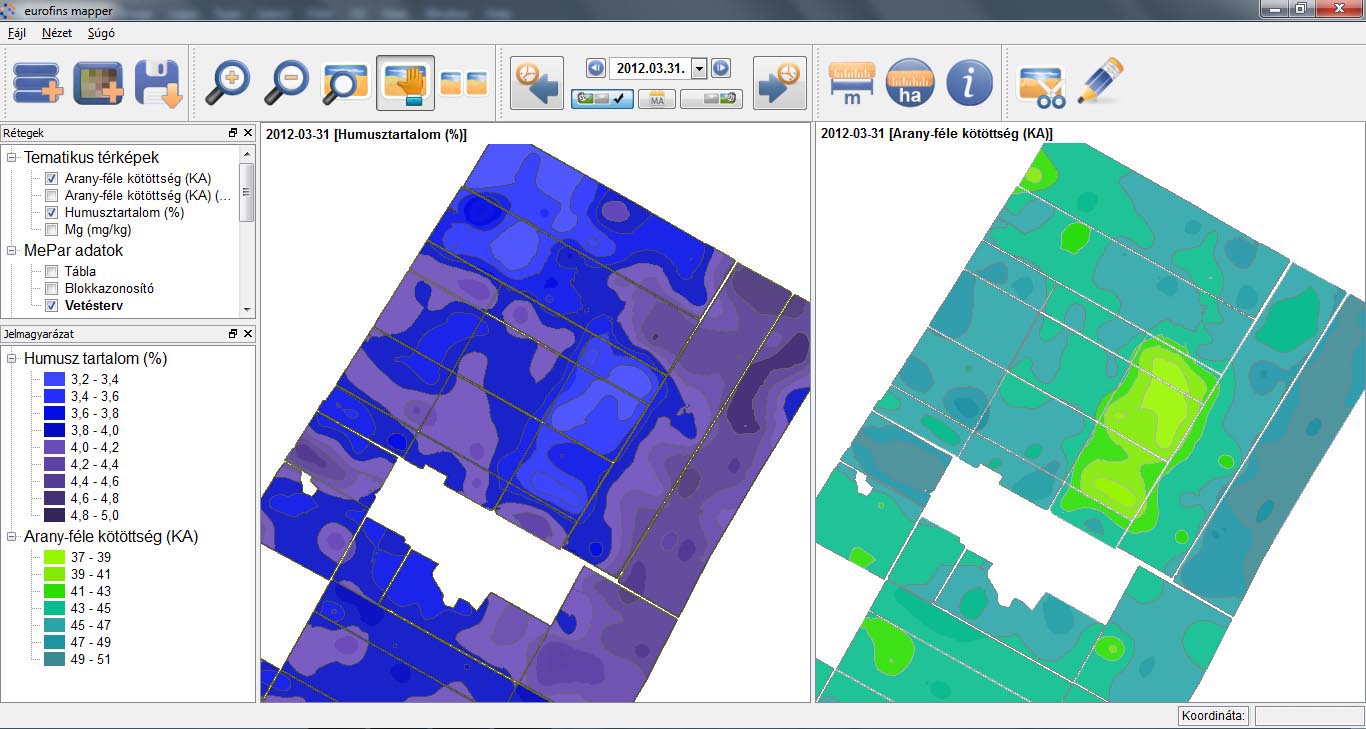Jump to next date with clock arrow button
1366x729 pixels.
[780, 83]
